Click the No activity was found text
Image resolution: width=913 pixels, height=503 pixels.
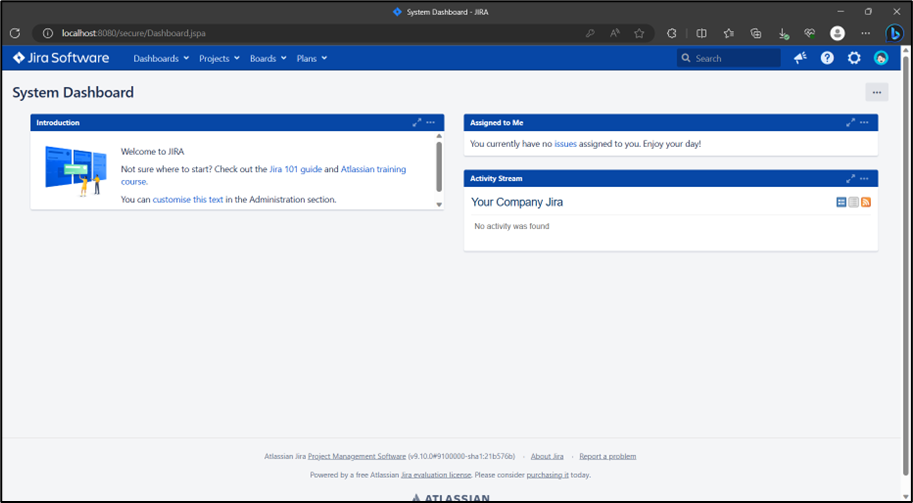pyautogui.click(x=512, y=226)
